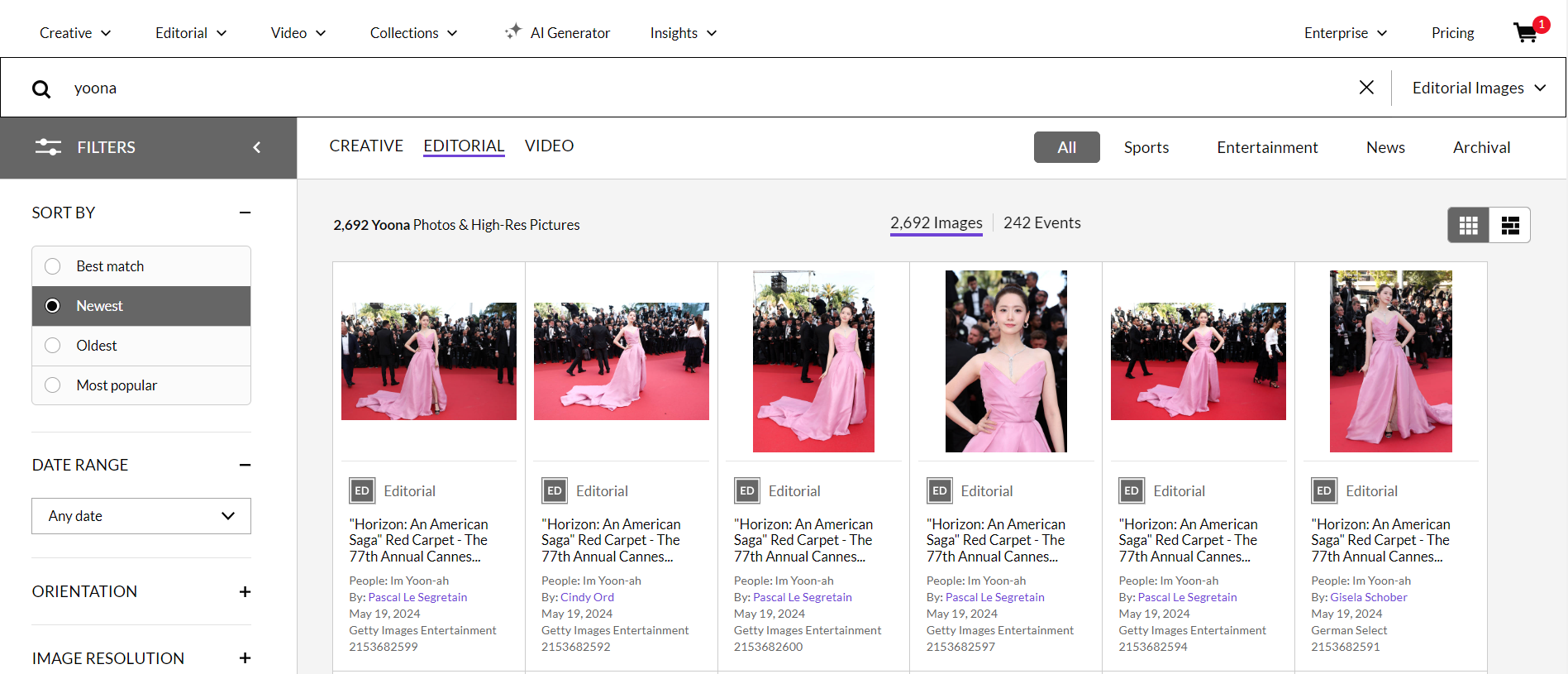
Task: Expand the Image Resolution filter
Action: (x=245, y=658)
